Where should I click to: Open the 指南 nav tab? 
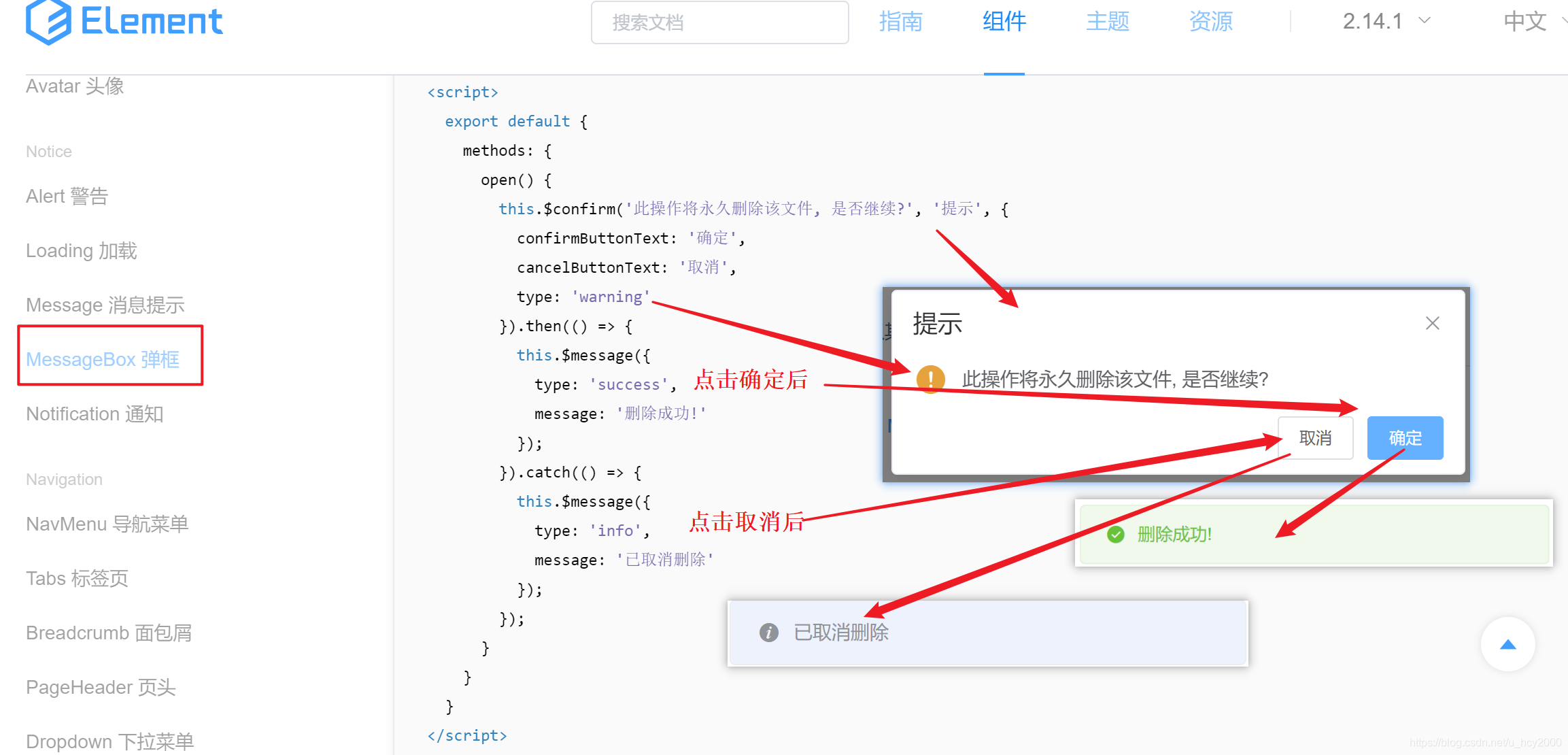pos(900,22)
